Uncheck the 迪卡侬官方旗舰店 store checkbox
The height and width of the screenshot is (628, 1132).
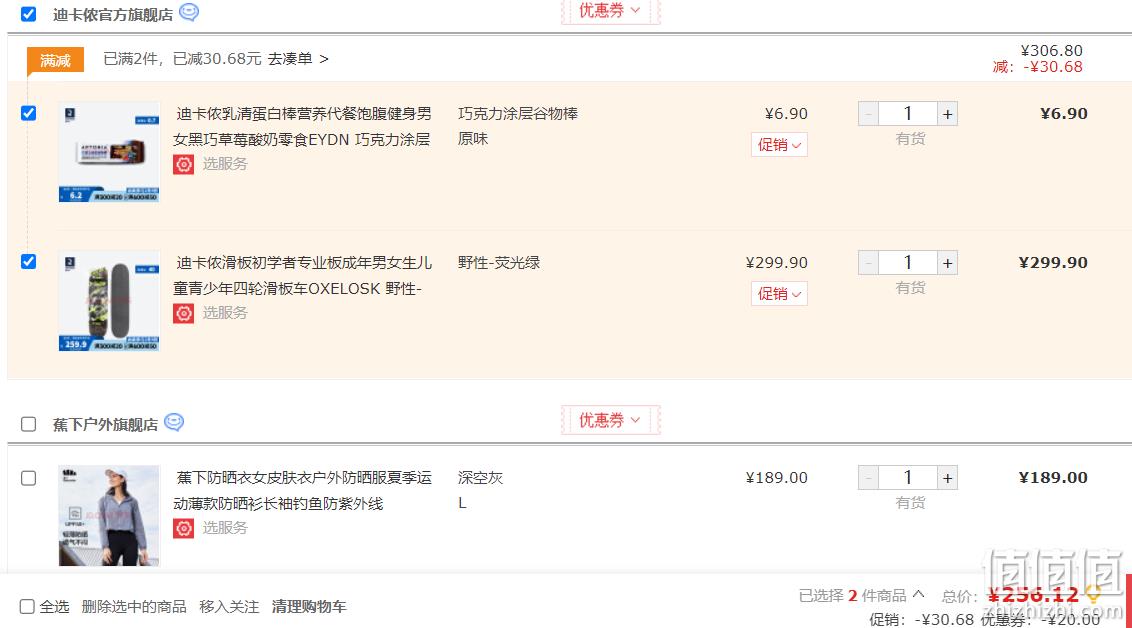[x=28, y=14]
